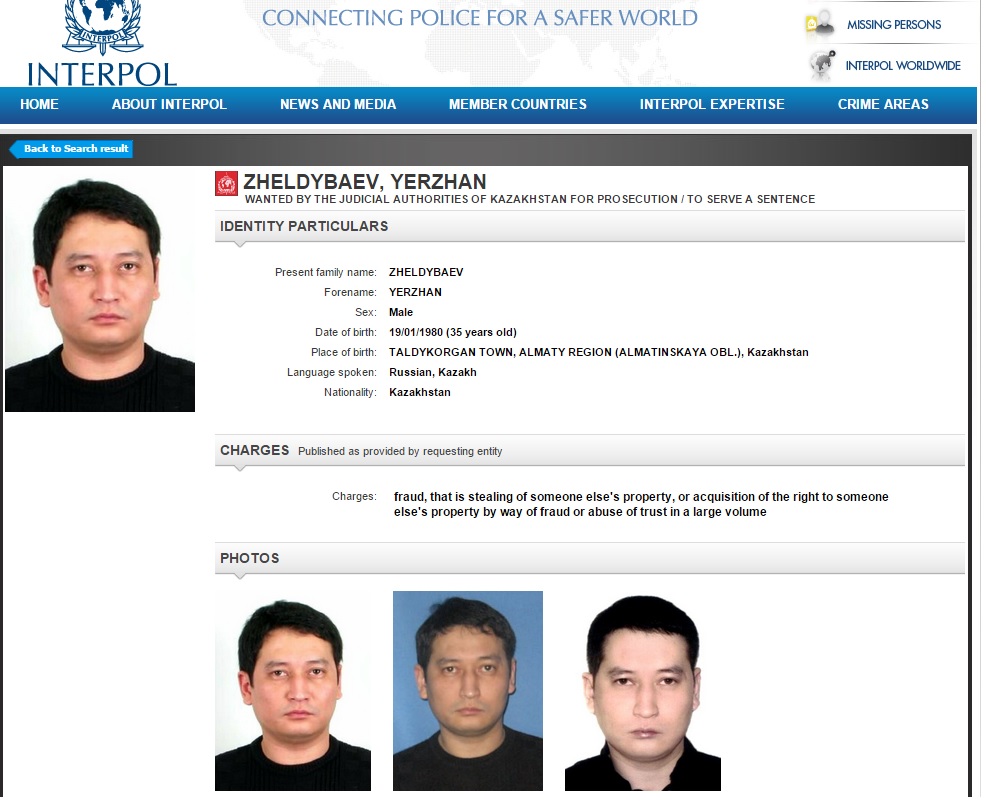The width and height of the screenshot is (986, 806).
Task: Collapse the Identity Particulars section header
Action: click(x=590, y=226)
